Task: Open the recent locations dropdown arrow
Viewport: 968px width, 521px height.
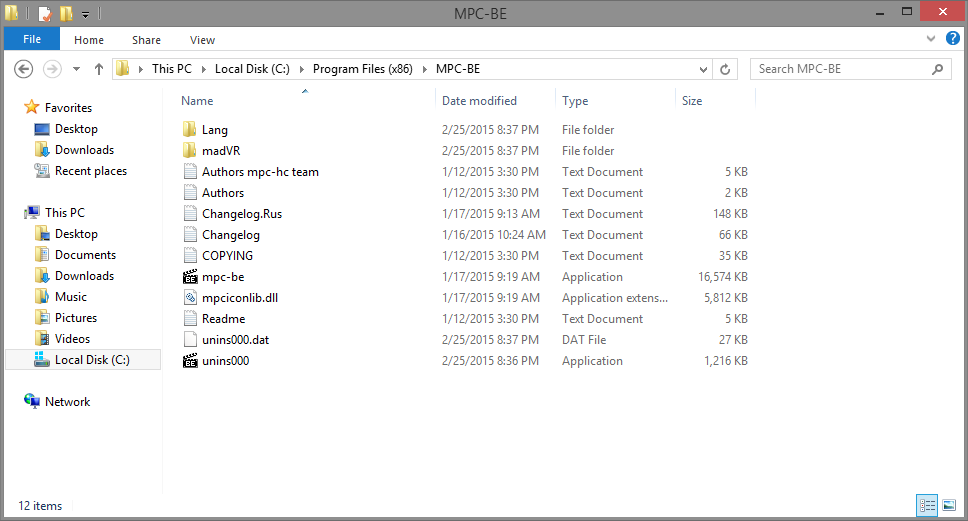Action: 77,69
